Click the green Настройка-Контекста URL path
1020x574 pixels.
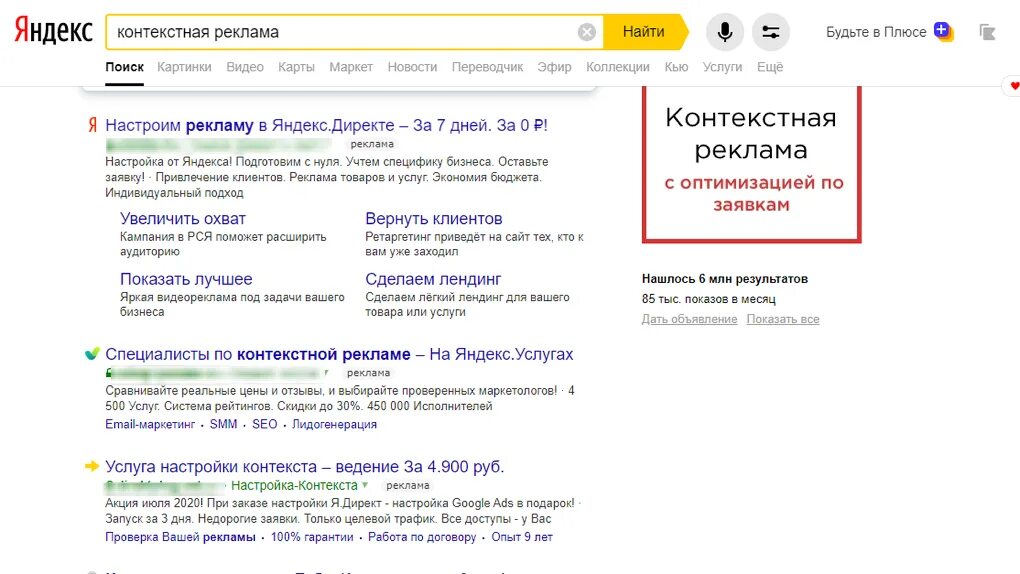tap(294, 485)
